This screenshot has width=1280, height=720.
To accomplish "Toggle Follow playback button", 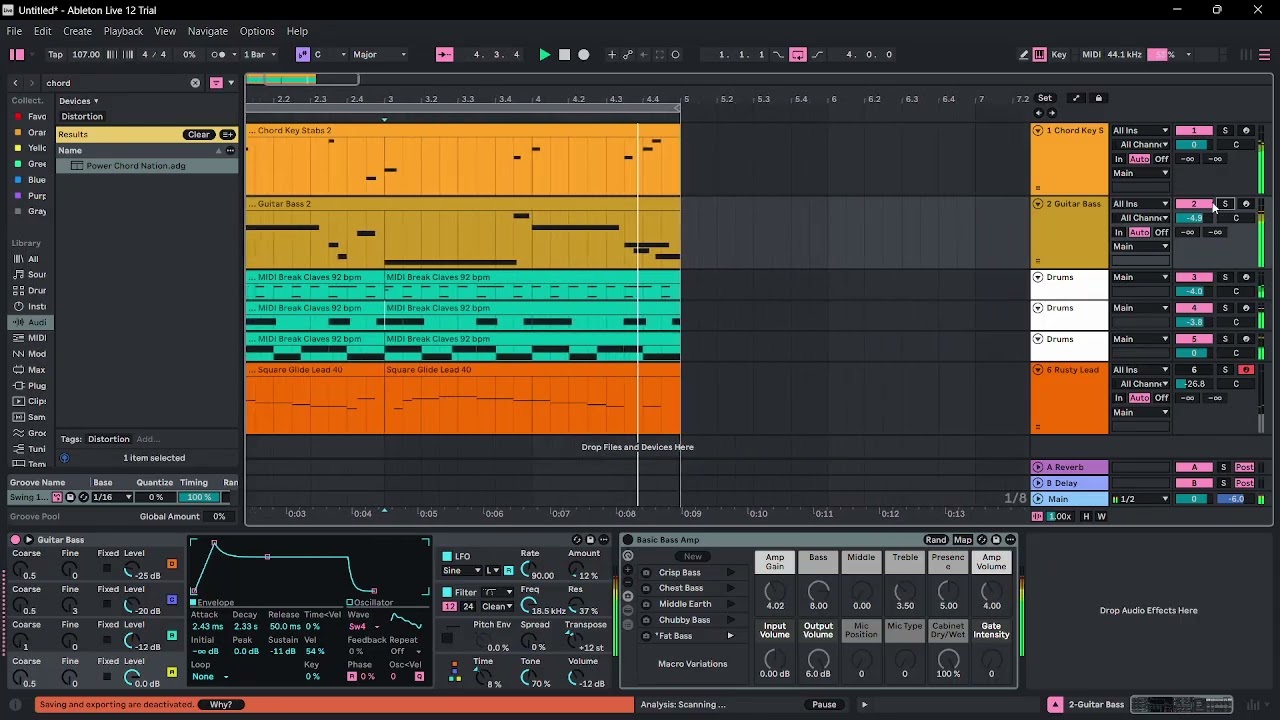I will coord(445,55).
